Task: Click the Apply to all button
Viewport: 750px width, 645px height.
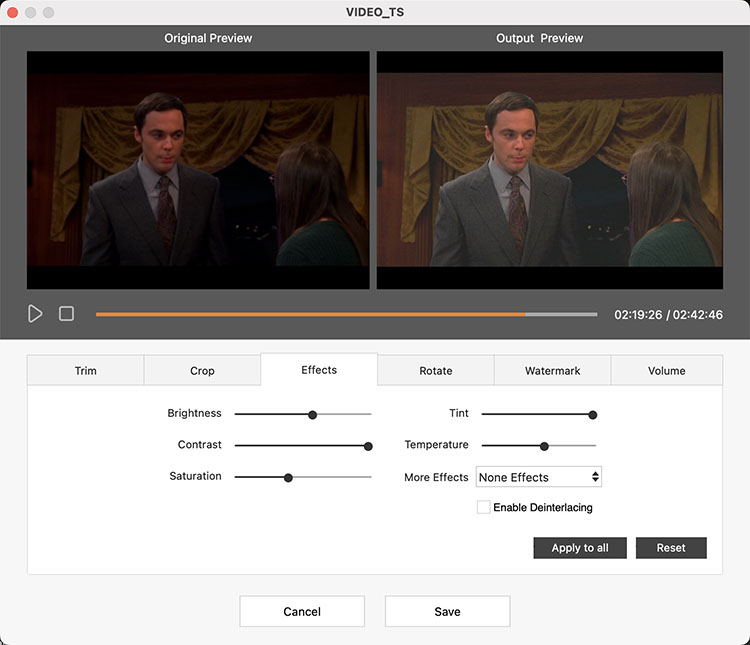Action: (x=580, y=548)
